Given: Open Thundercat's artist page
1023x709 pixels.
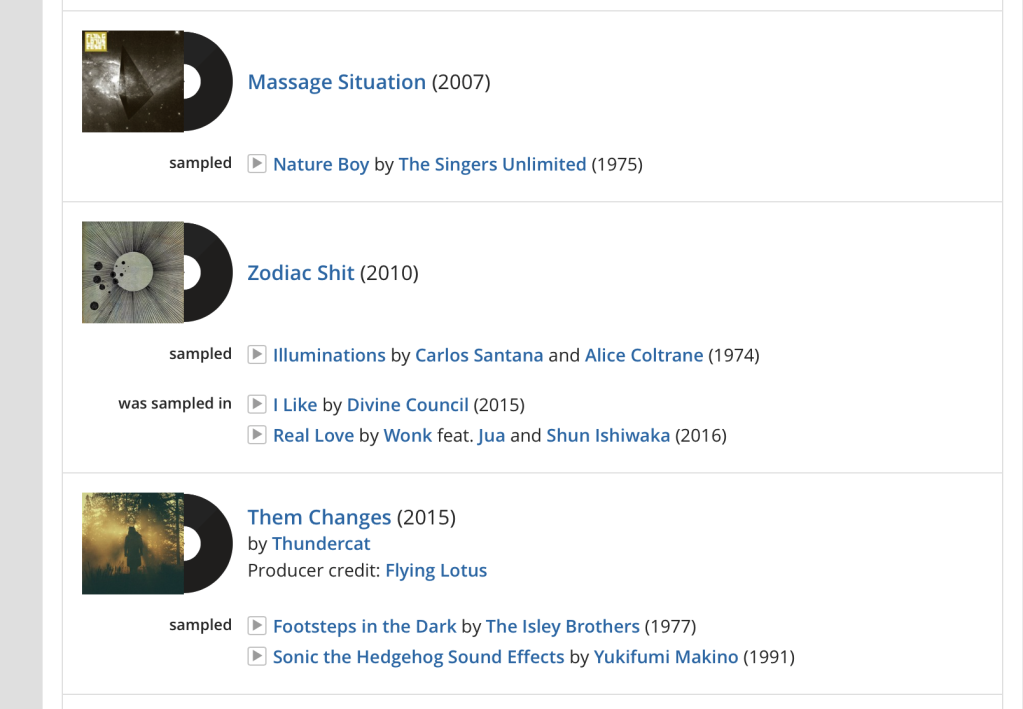Looking at the screenshot, I should (x=321, y=544).
